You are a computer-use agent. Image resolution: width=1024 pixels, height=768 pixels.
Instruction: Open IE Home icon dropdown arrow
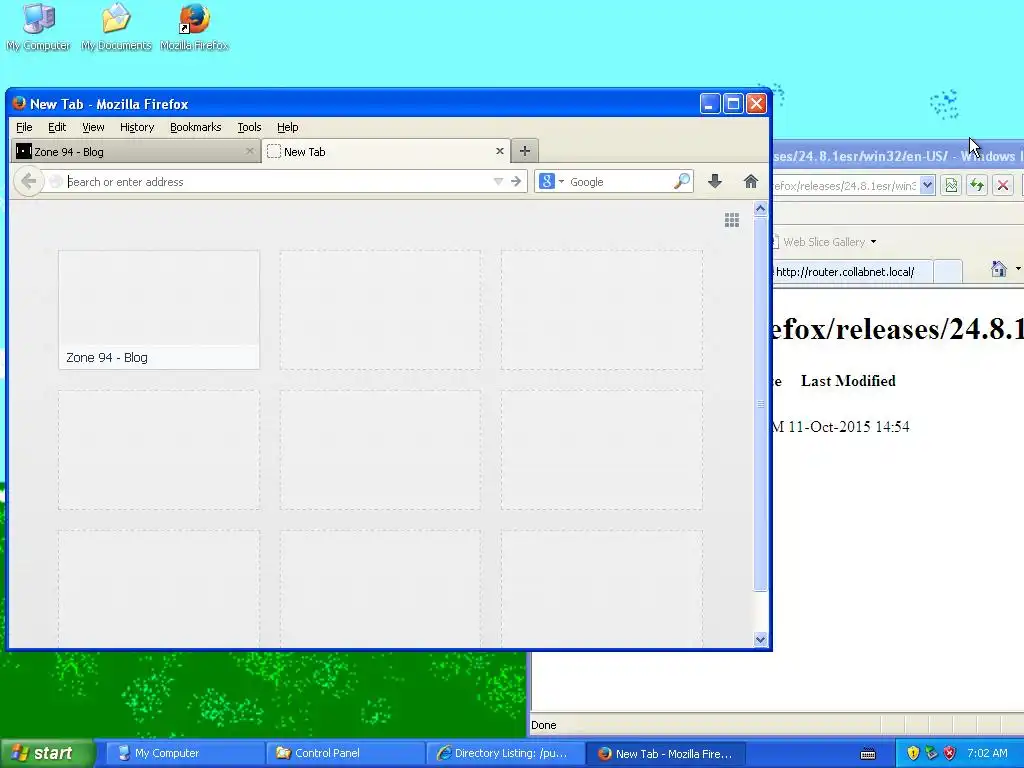click(x=1018, y=268)
